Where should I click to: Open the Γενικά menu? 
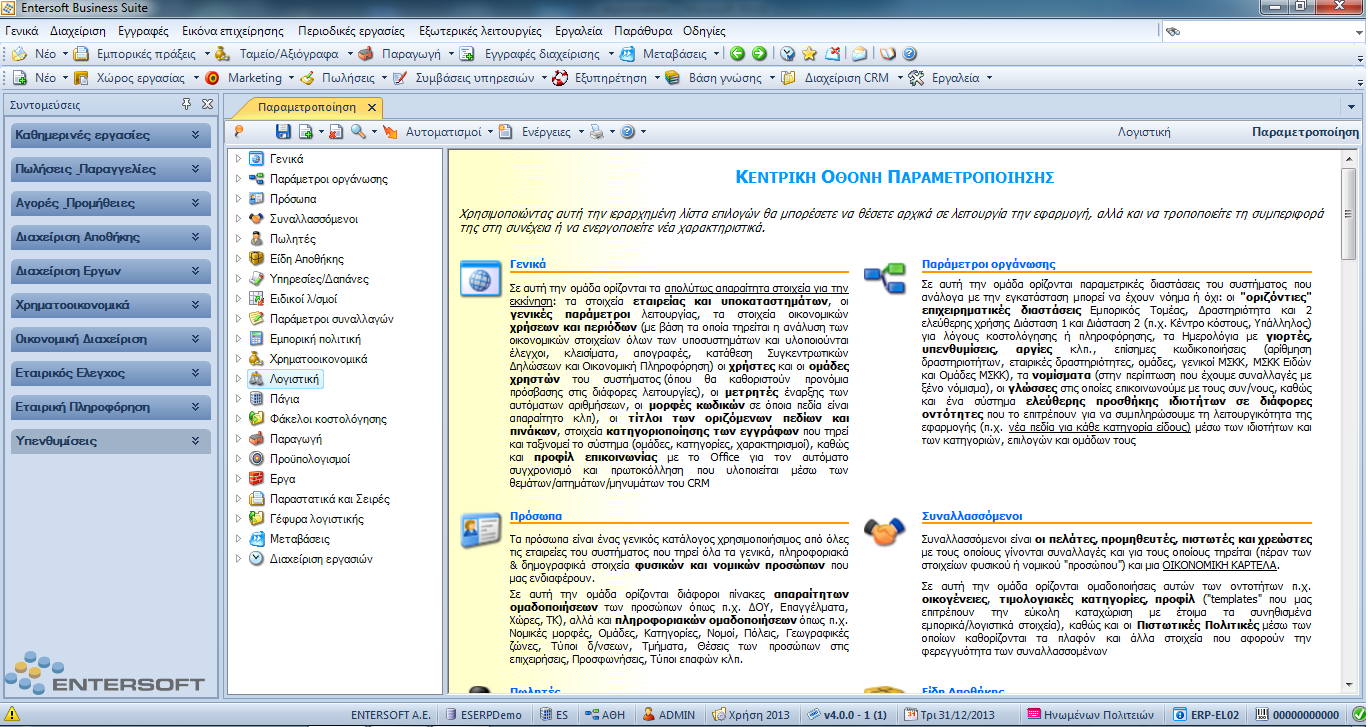(x=22, y=31)
